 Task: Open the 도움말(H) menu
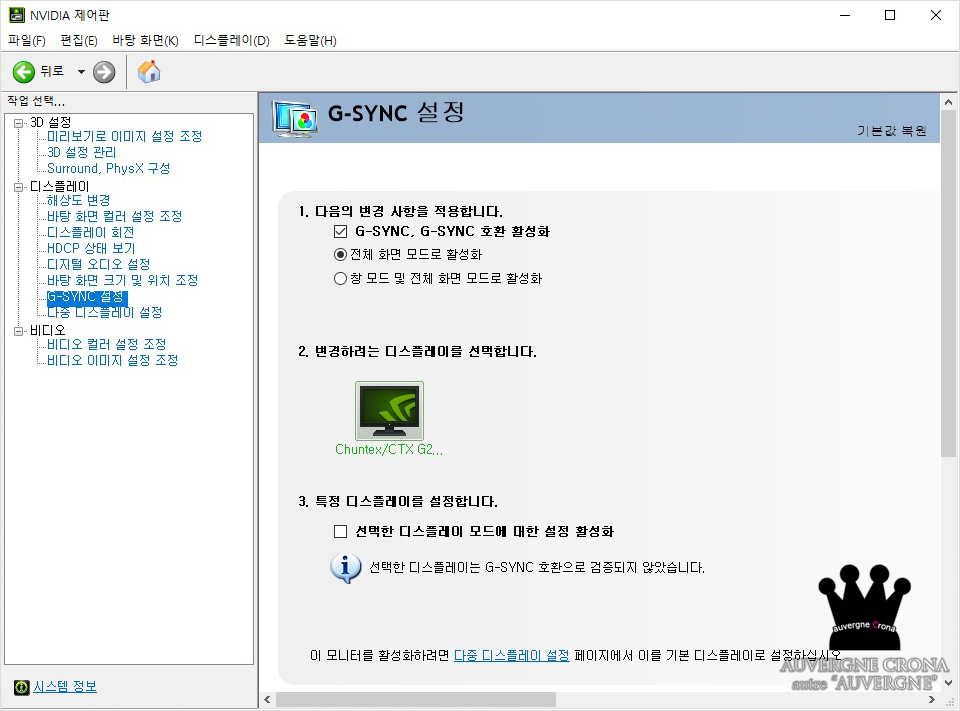310,40
